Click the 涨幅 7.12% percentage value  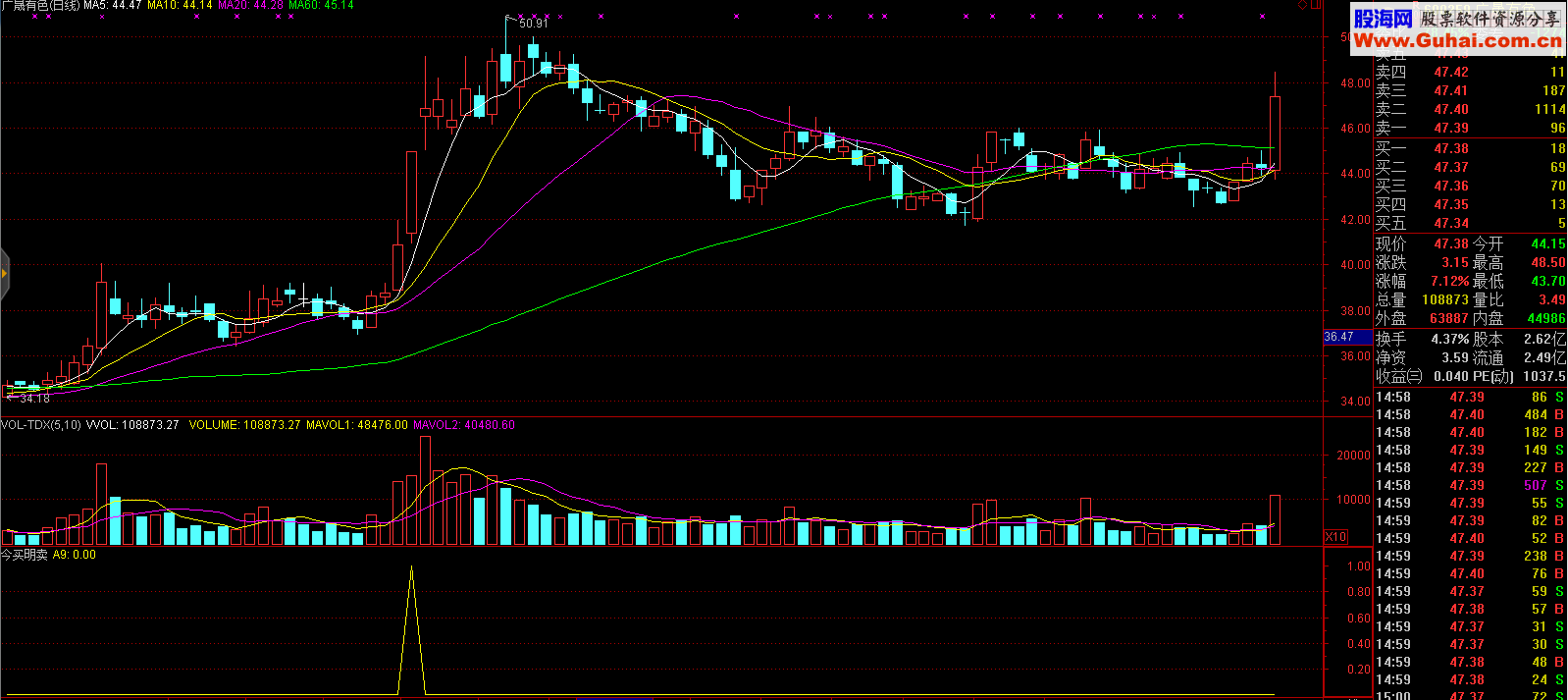[x=1449, y=281]
